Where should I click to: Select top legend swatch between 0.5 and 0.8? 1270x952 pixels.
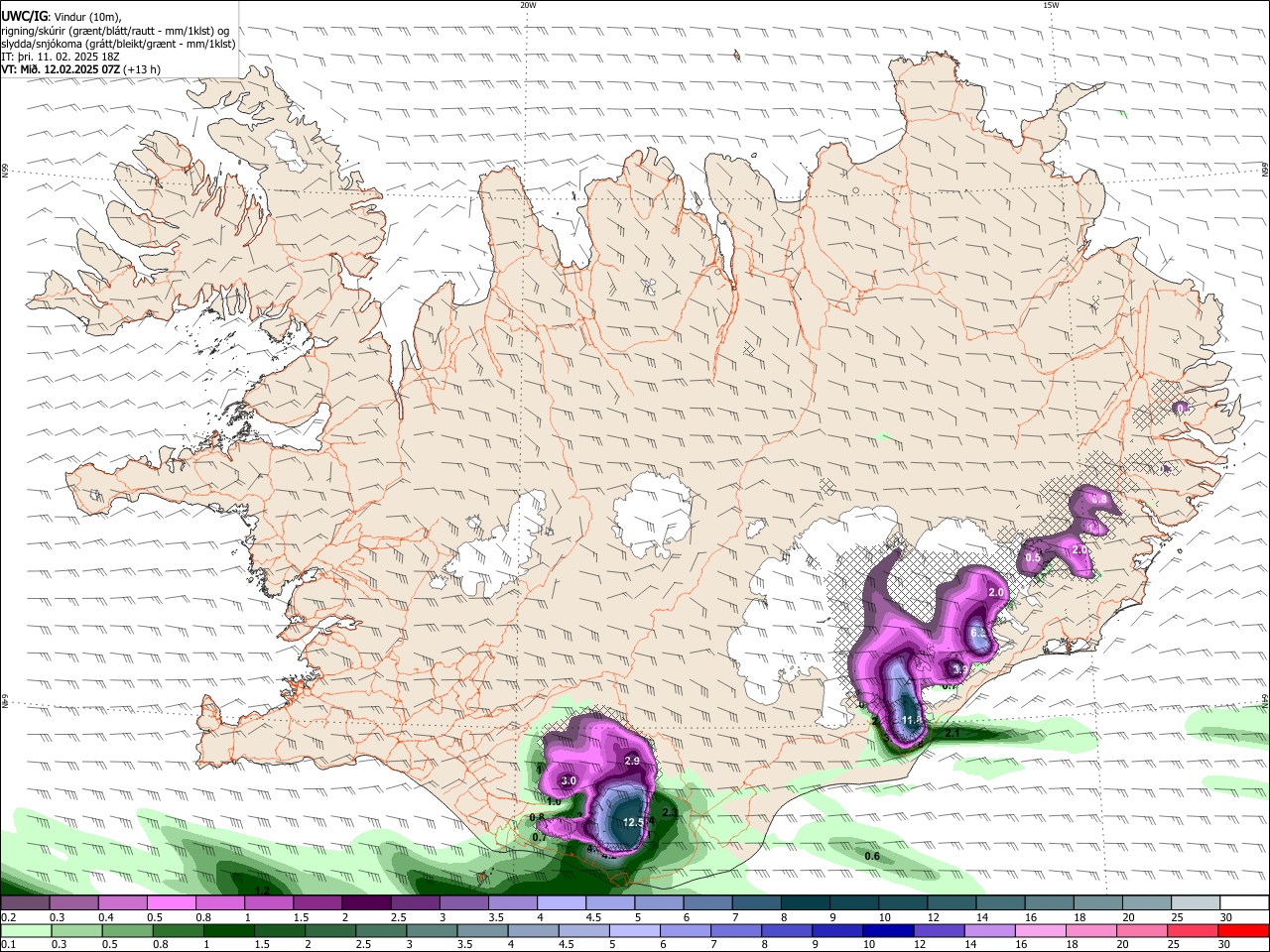point(171,902)
